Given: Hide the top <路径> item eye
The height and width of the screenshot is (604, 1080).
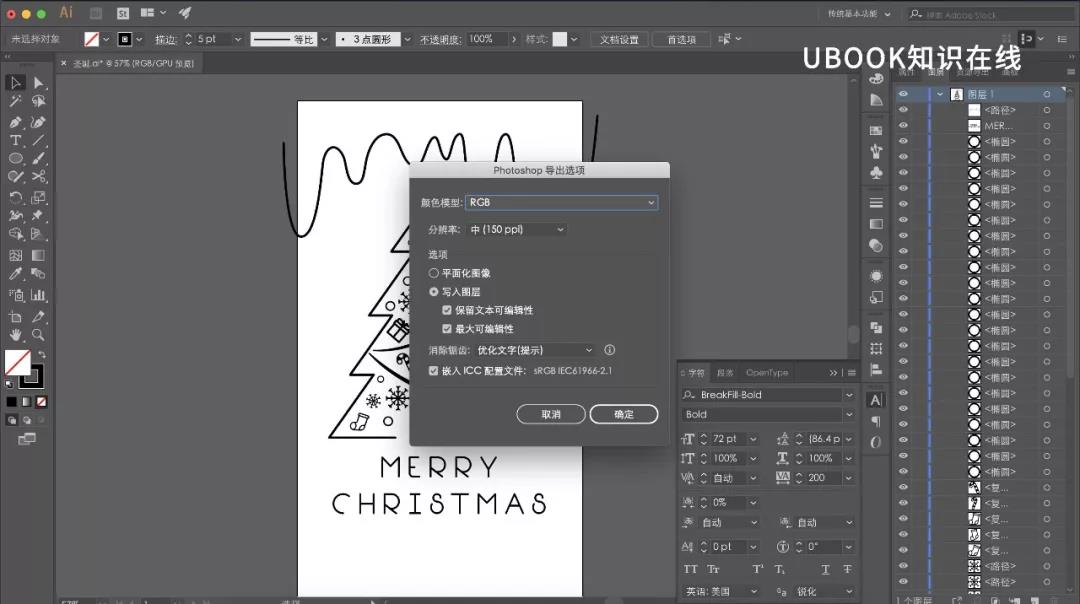Looking at the screenshot, I should [903, 110].
